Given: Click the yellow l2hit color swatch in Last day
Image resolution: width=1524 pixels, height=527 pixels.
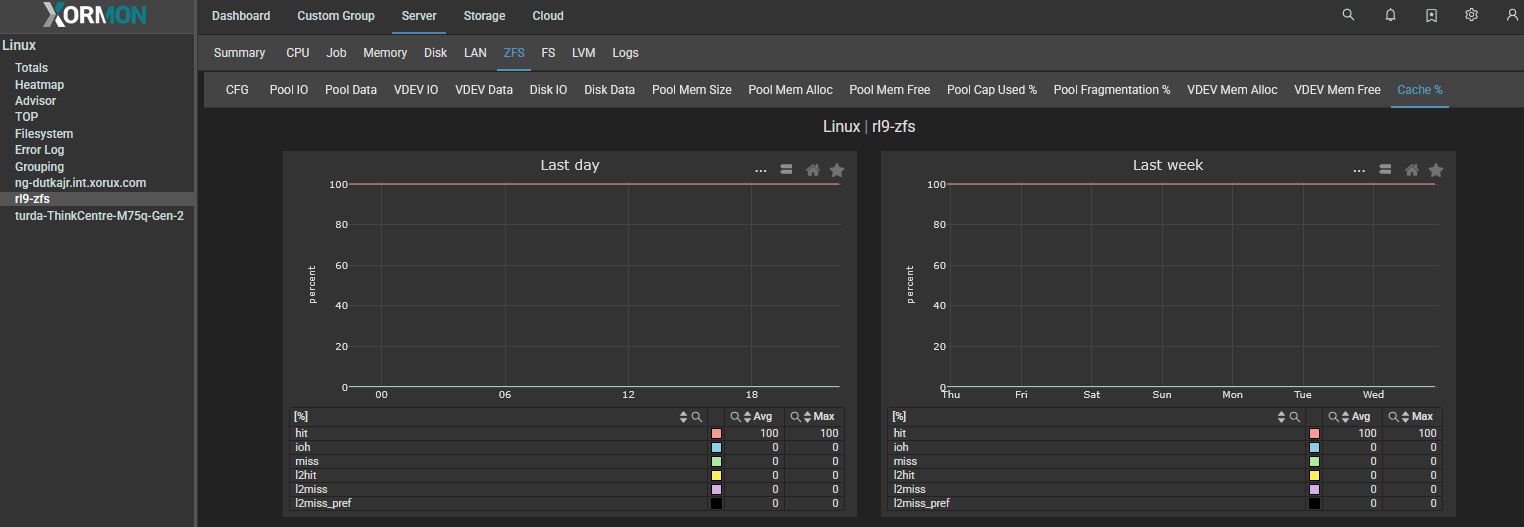Looking at the screenshot, I should coord(716,476).
